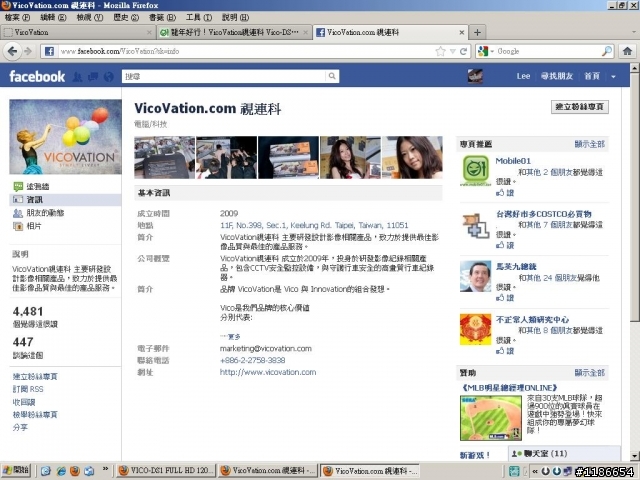Image resolution: width=640 pixels, height=480 pixels.
Task: Open the Facebook account dropdown arrow
Action: (x=613, y=76)
